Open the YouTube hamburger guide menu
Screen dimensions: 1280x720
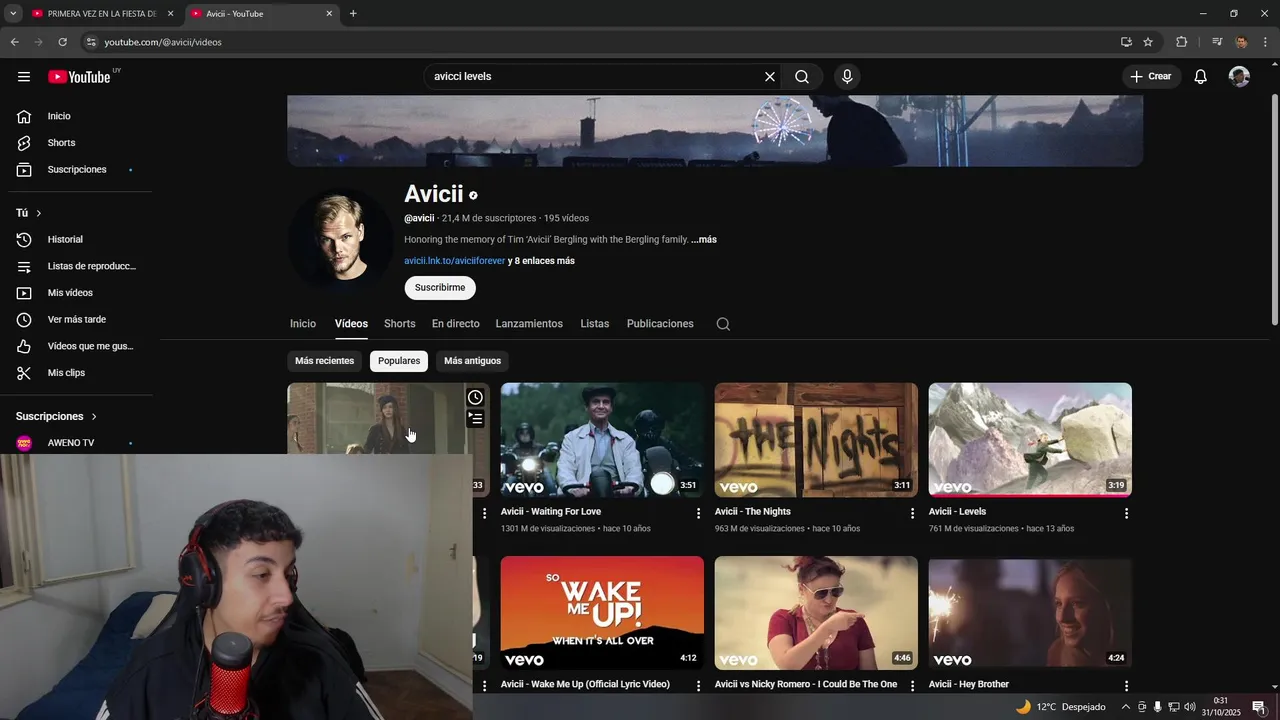(24, 77)
